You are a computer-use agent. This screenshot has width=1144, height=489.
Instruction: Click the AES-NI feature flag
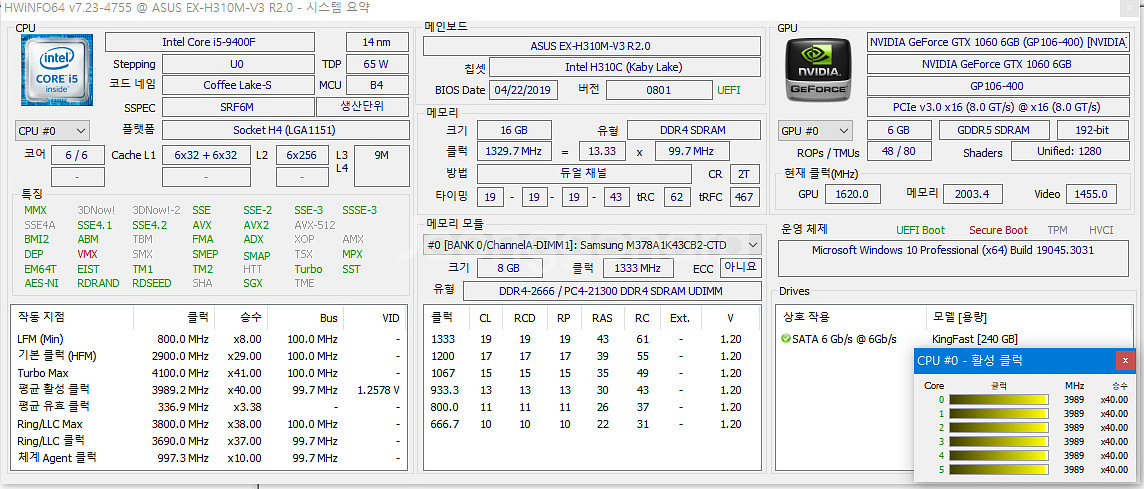pos(41,283)
